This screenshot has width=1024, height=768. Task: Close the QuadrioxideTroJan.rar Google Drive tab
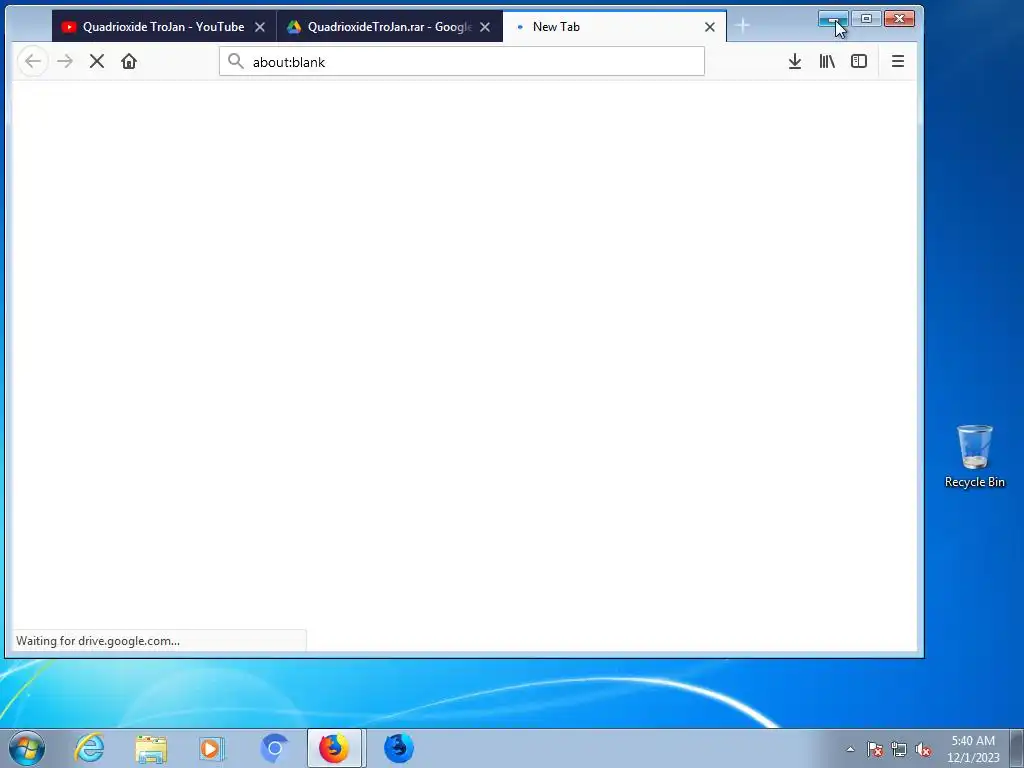pyautogui.click(x=485, y=27)
